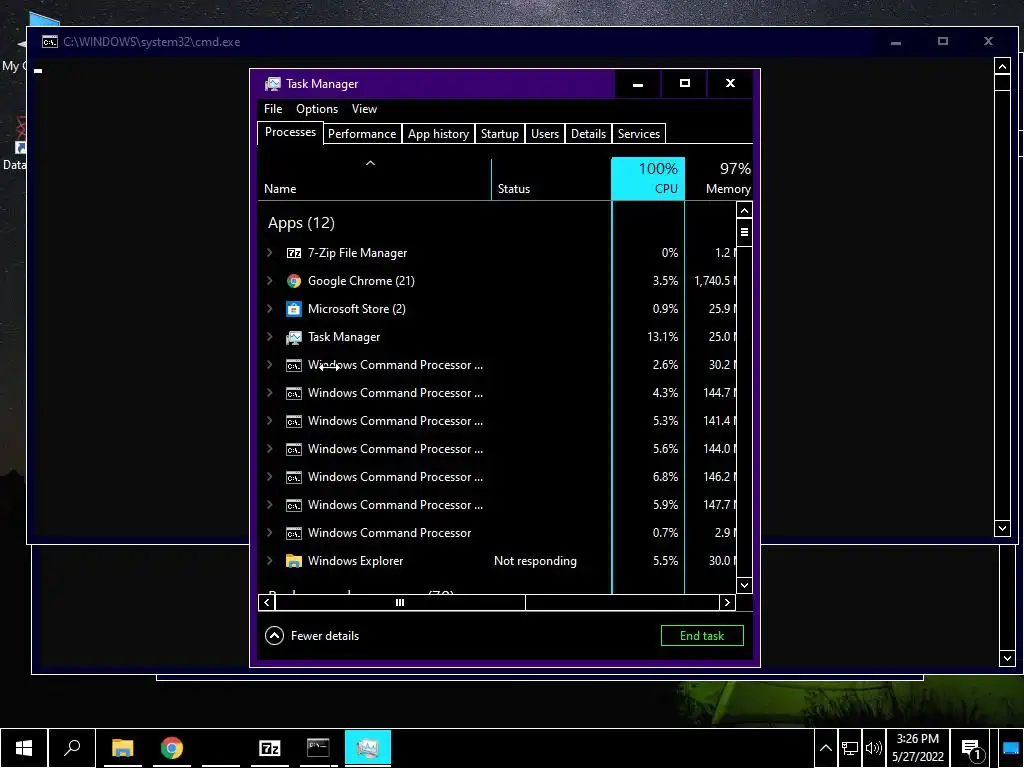This screenshot has width=1024, height=768.
Task: Click the horizontal scrollbar thumb in Task Manager
Action: [400, 602]
